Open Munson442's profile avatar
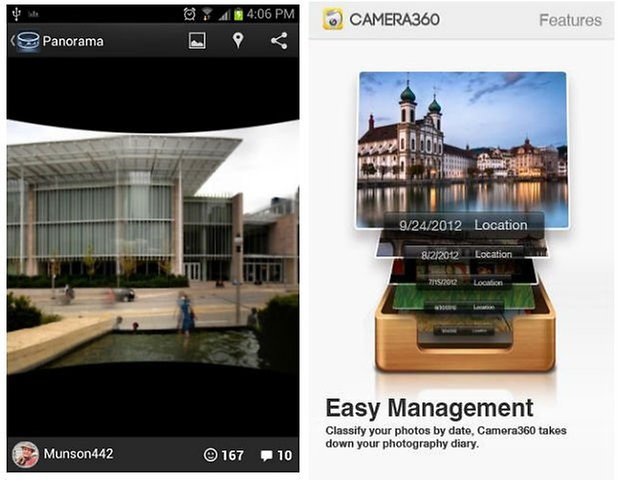Image resolution: width=620 pixels, height=480 pixels. (x=25, y=454)
